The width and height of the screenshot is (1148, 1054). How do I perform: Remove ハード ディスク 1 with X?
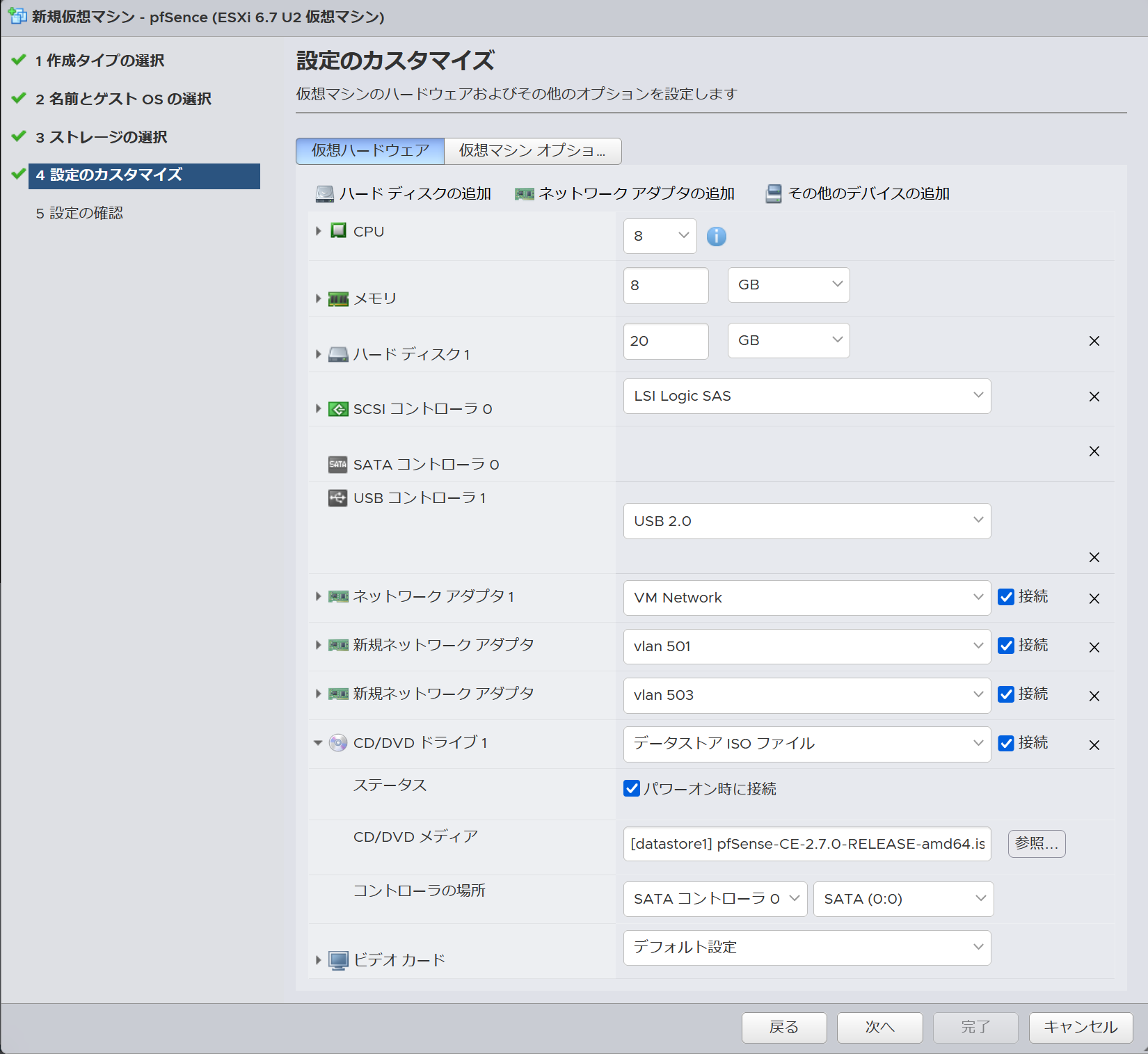coord(1094,341)
